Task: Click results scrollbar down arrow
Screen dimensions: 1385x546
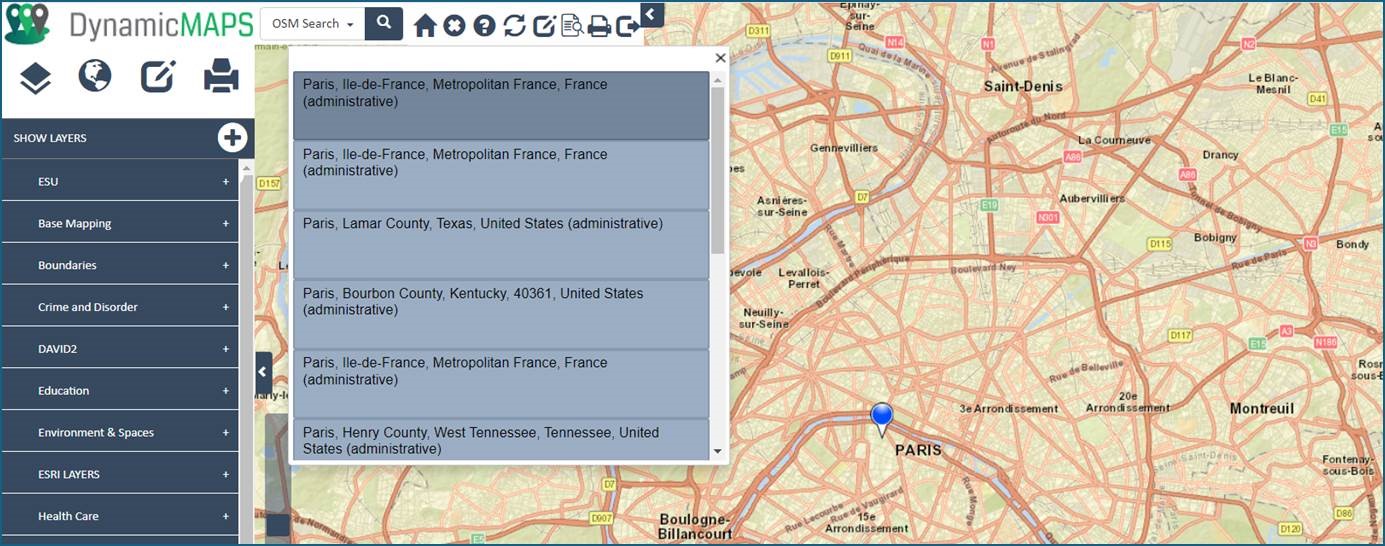Action: pyautogui.click(x=717, y=452)
